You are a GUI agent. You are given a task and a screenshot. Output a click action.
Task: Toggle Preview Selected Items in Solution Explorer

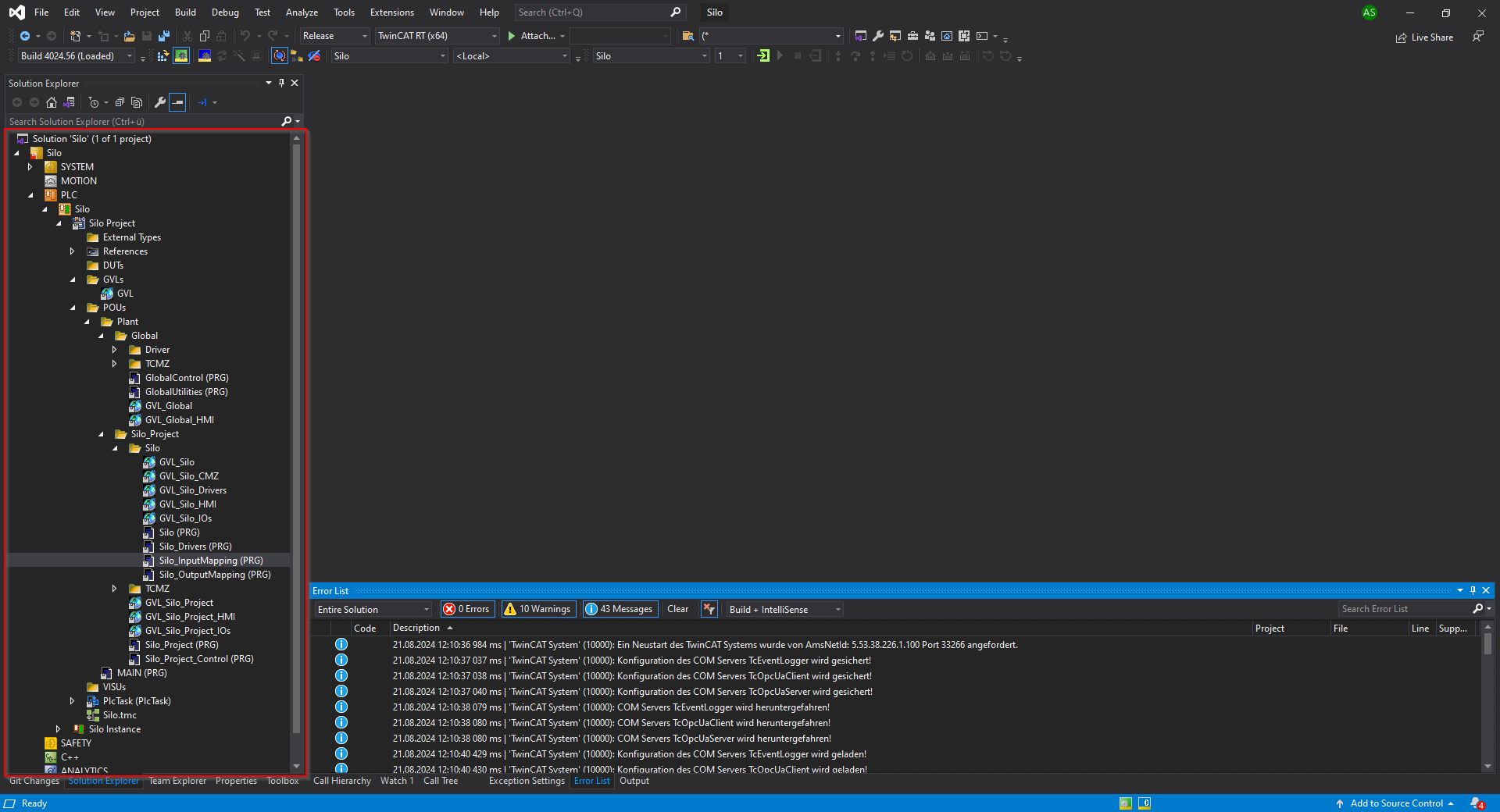tap(178, 102)
